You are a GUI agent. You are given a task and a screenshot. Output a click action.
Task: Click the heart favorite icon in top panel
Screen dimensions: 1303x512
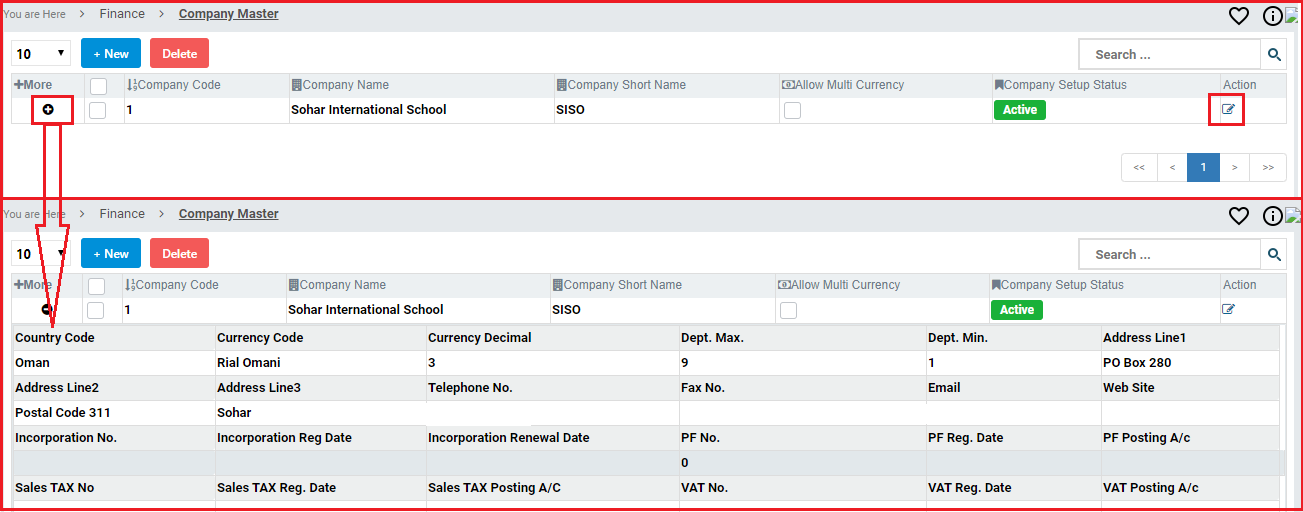tap(1239, 16)
